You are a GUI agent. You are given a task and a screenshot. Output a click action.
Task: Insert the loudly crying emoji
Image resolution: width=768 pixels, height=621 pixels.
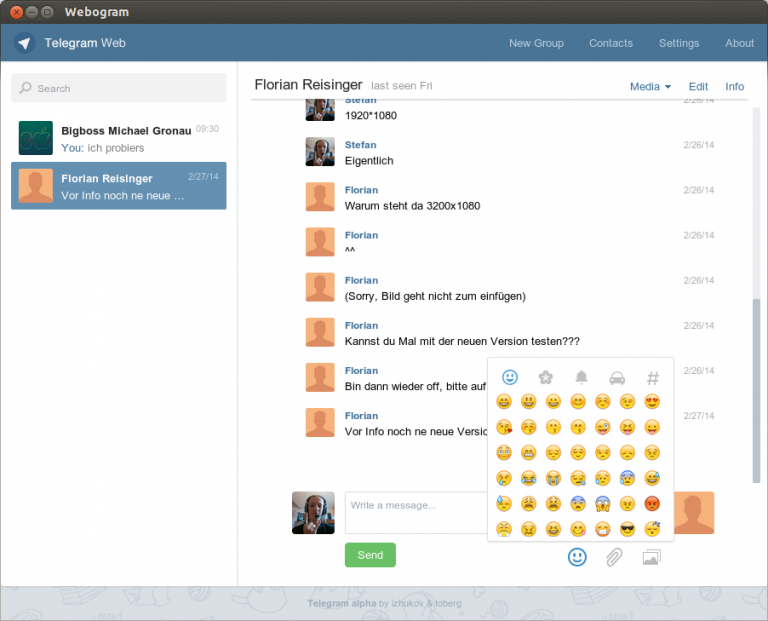click(x=553, y=478)
